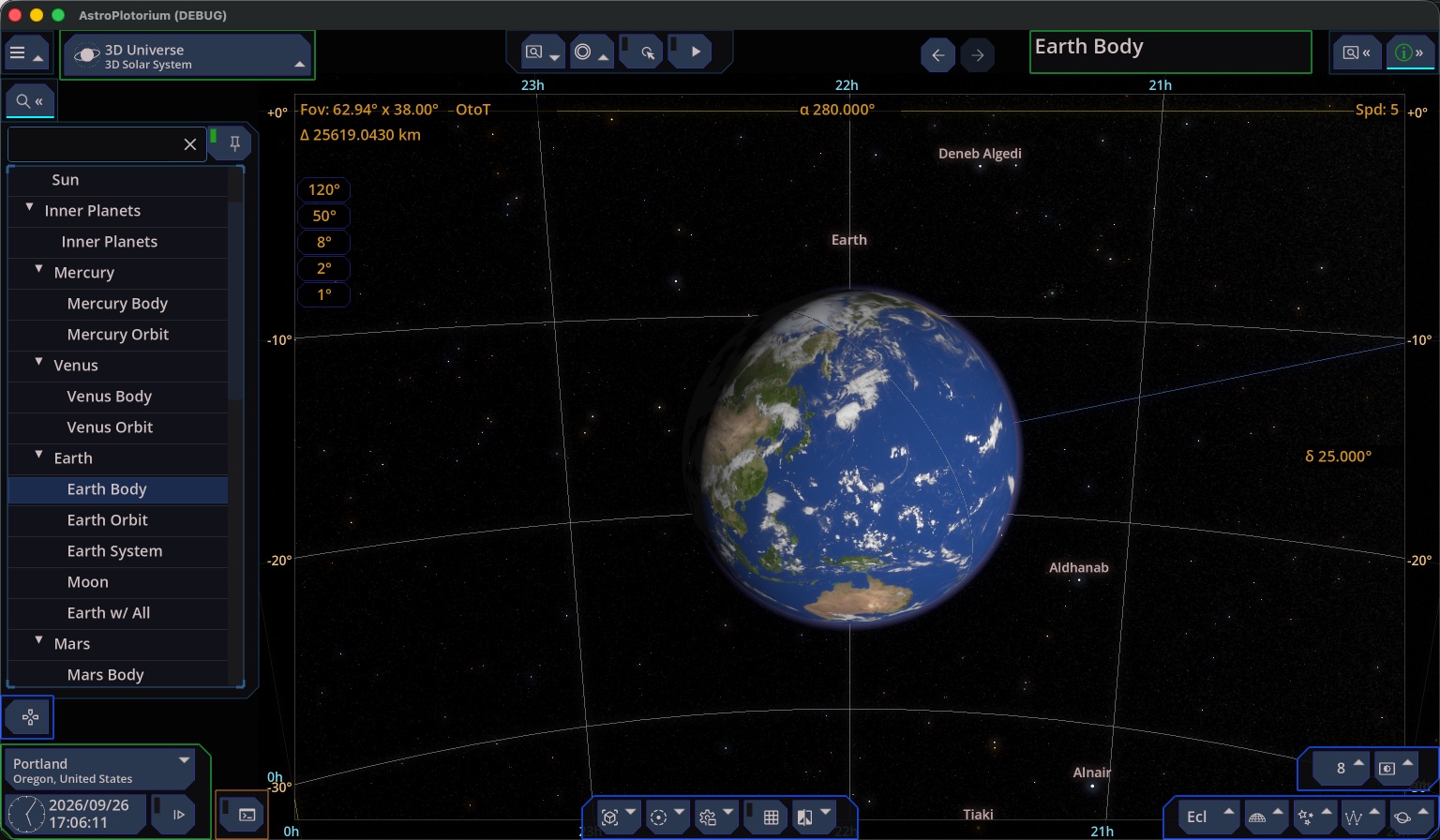The width and height of the screenshot is (1440, 840).
Task: Open the concentric circles target menu
Action: click(592, 52)
